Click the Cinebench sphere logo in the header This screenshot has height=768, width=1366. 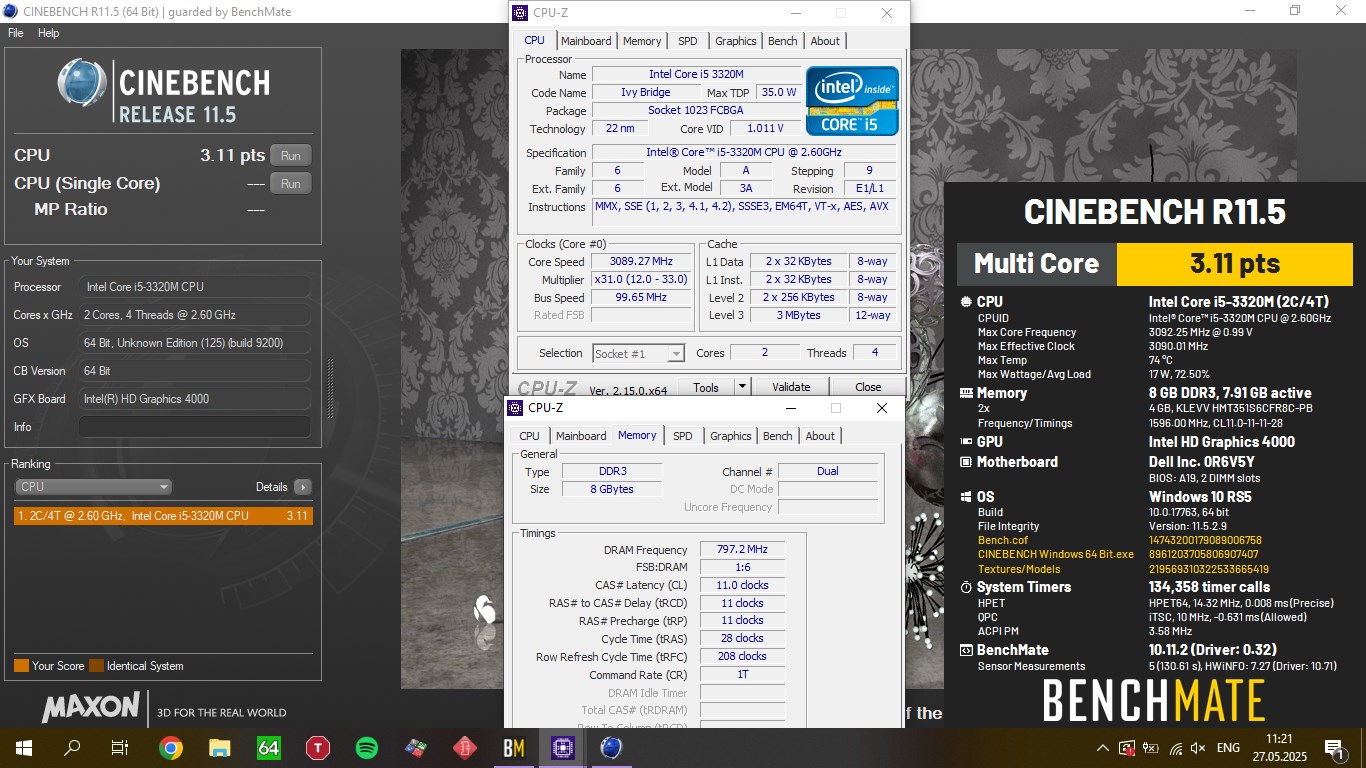81,83
